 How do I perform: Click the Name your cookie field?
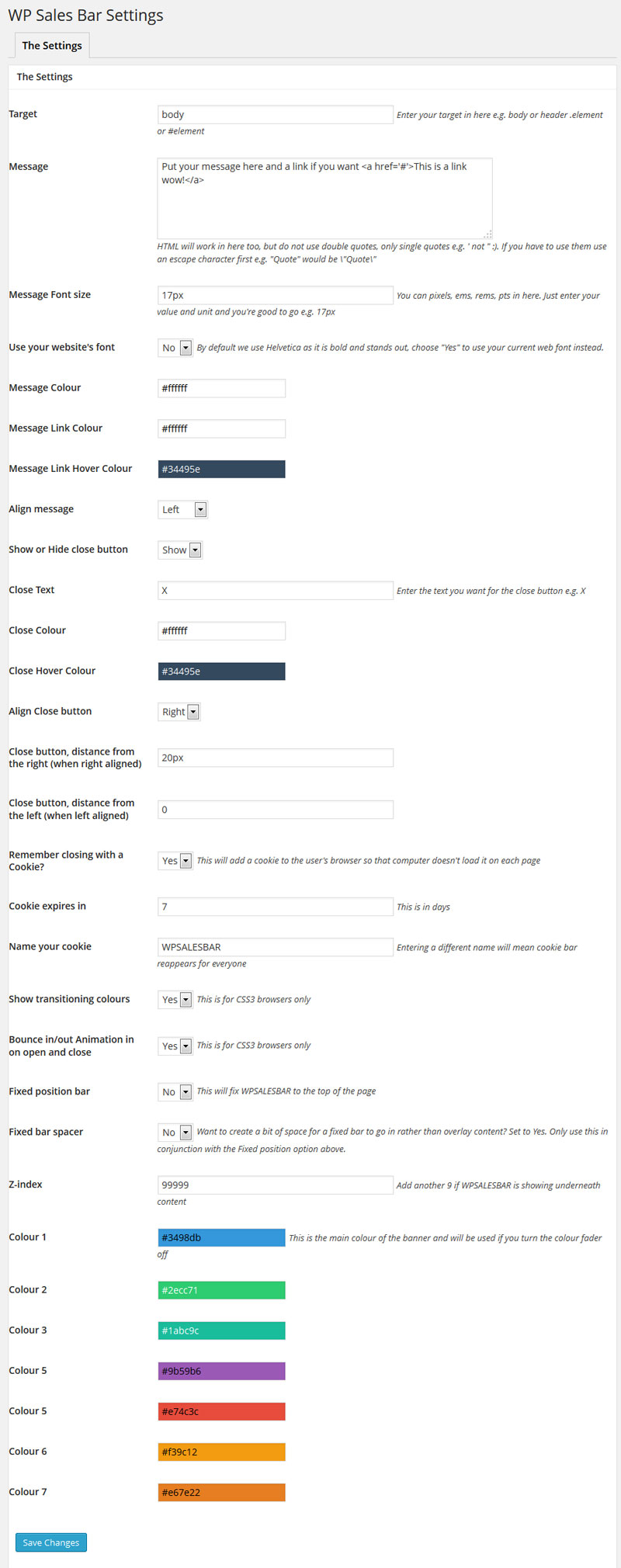(276, 947)
